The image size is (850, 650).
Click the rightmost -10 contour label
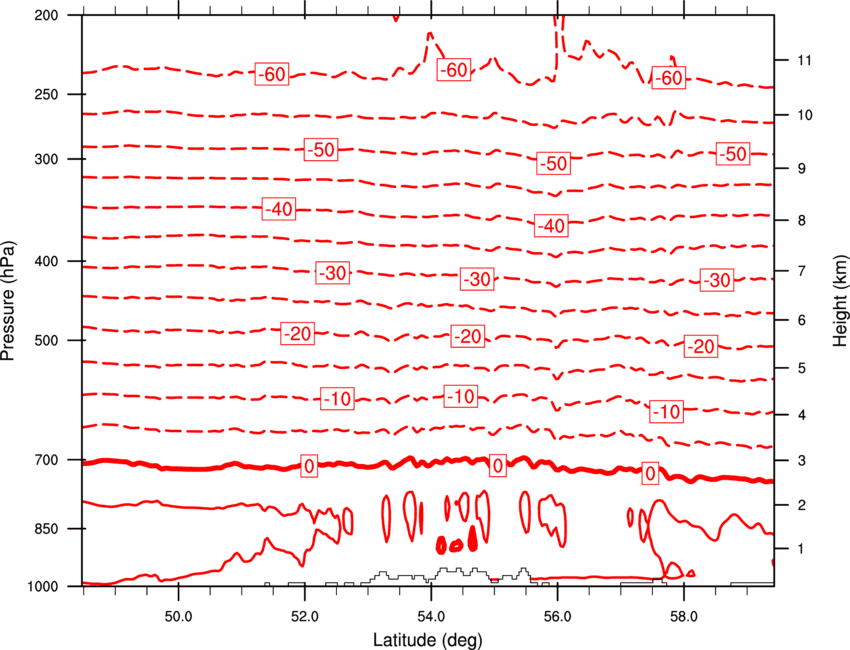(666, 412)
